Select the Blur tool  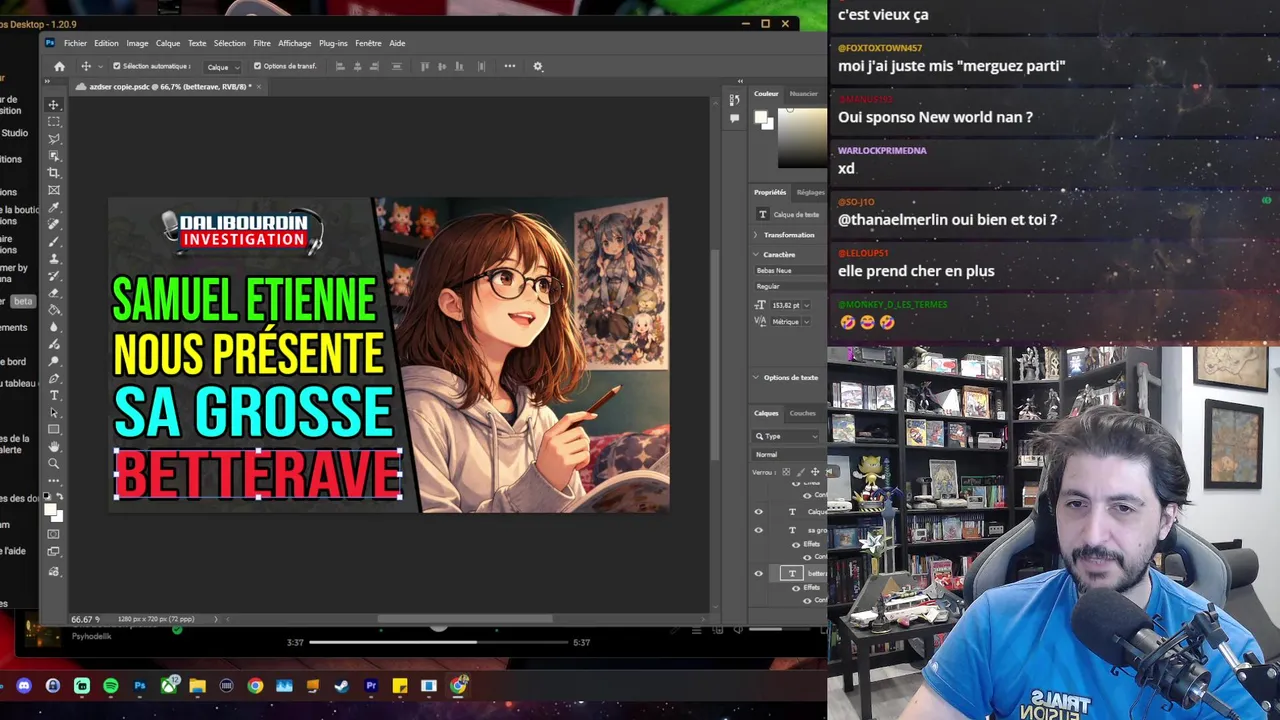coord(54,326)
